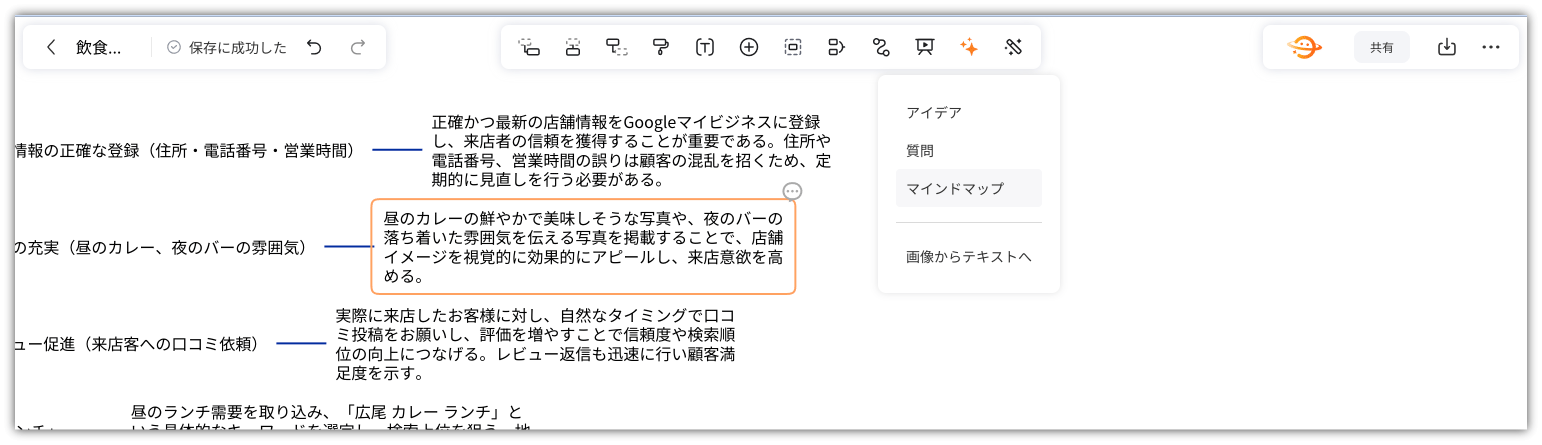Viewport: 1542px width, 445px height.
Task: Click the dashed boundary frame icon
Action: 793,47
